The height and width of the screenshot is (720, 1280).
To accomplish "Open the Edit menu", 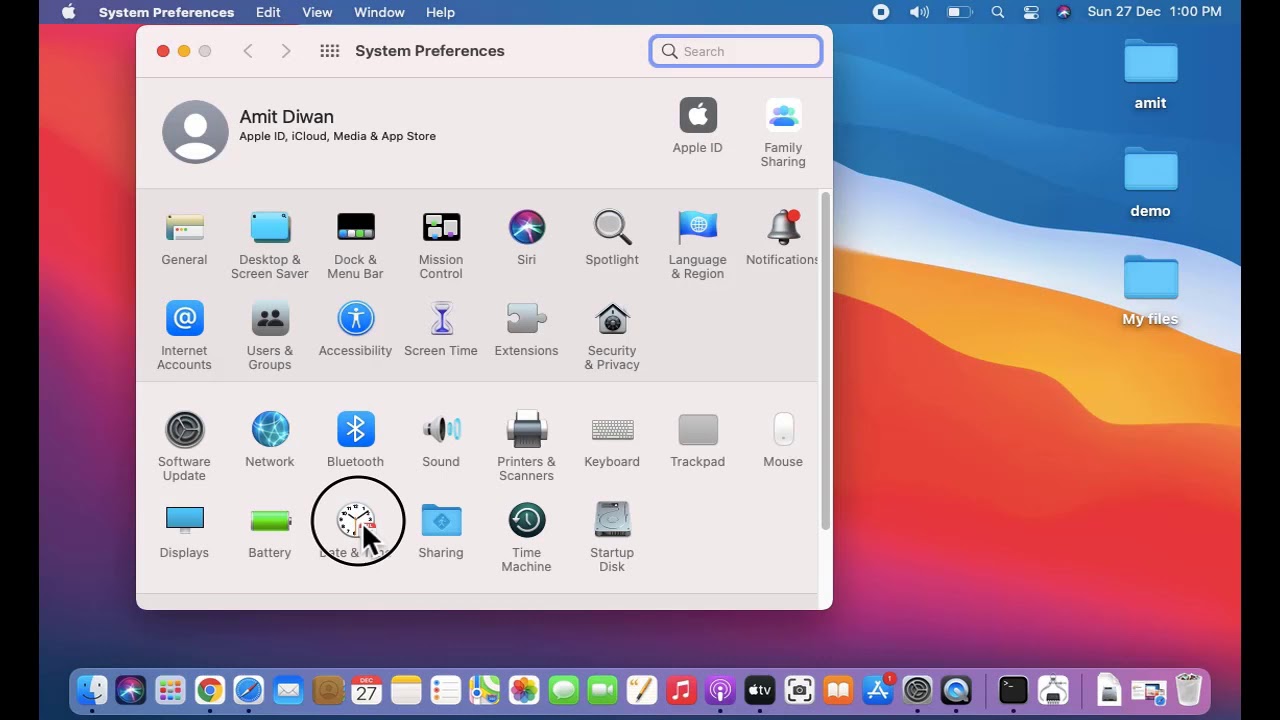I will (268, 12).
